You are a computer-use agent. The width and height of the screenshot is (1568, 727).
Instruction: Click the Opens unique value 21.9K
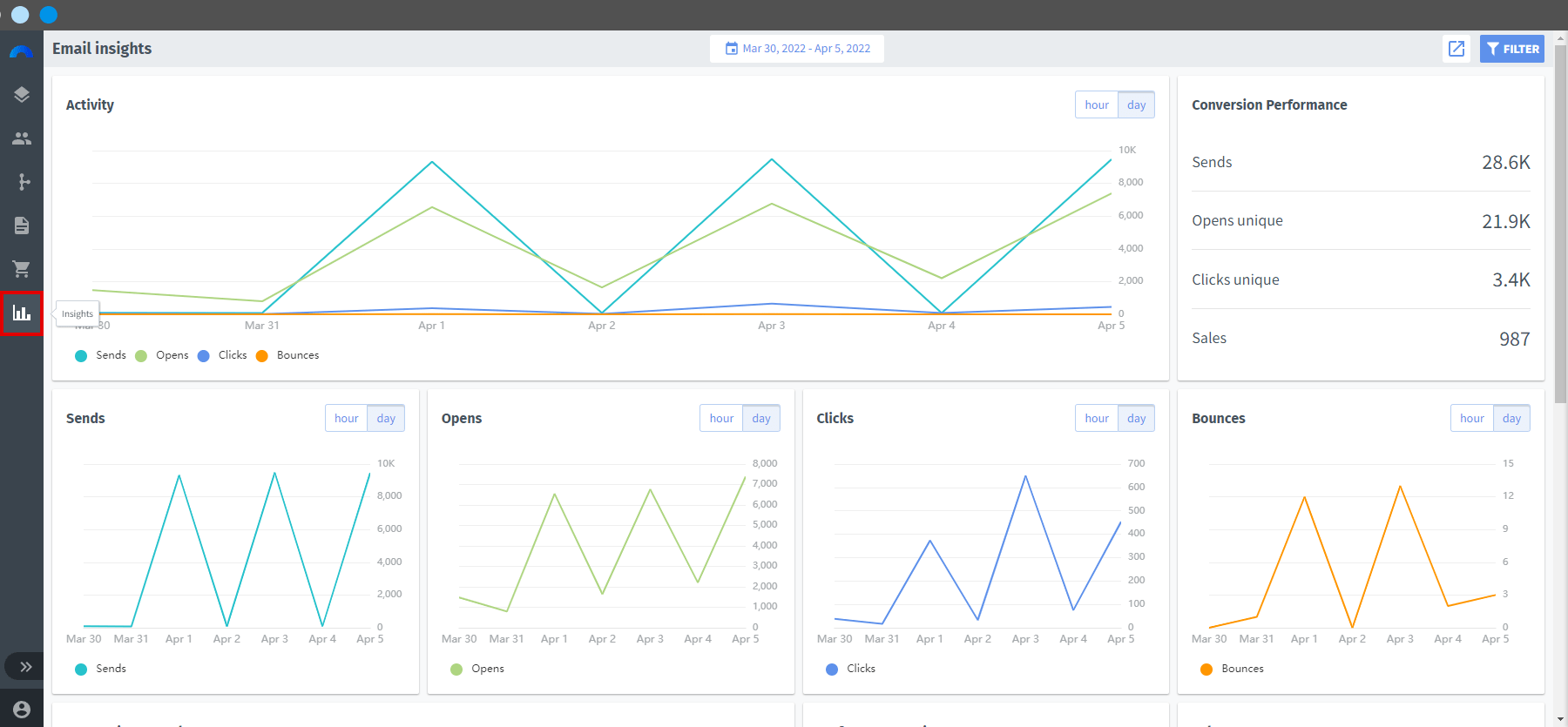[x=1506, y=221]
